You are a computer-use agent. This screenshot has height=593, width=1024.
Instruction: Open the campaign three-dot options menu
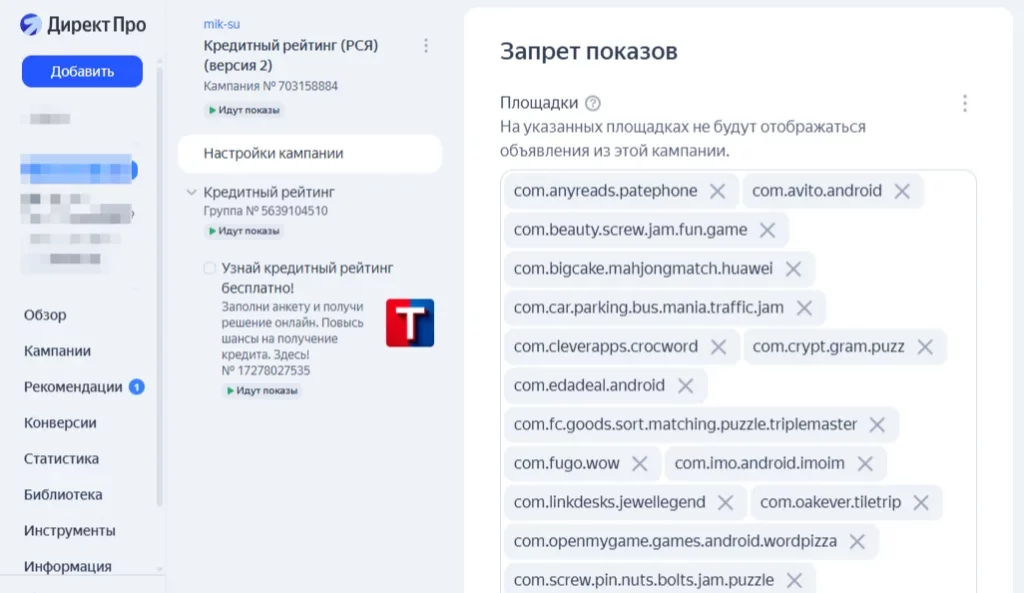coord(426,45)
